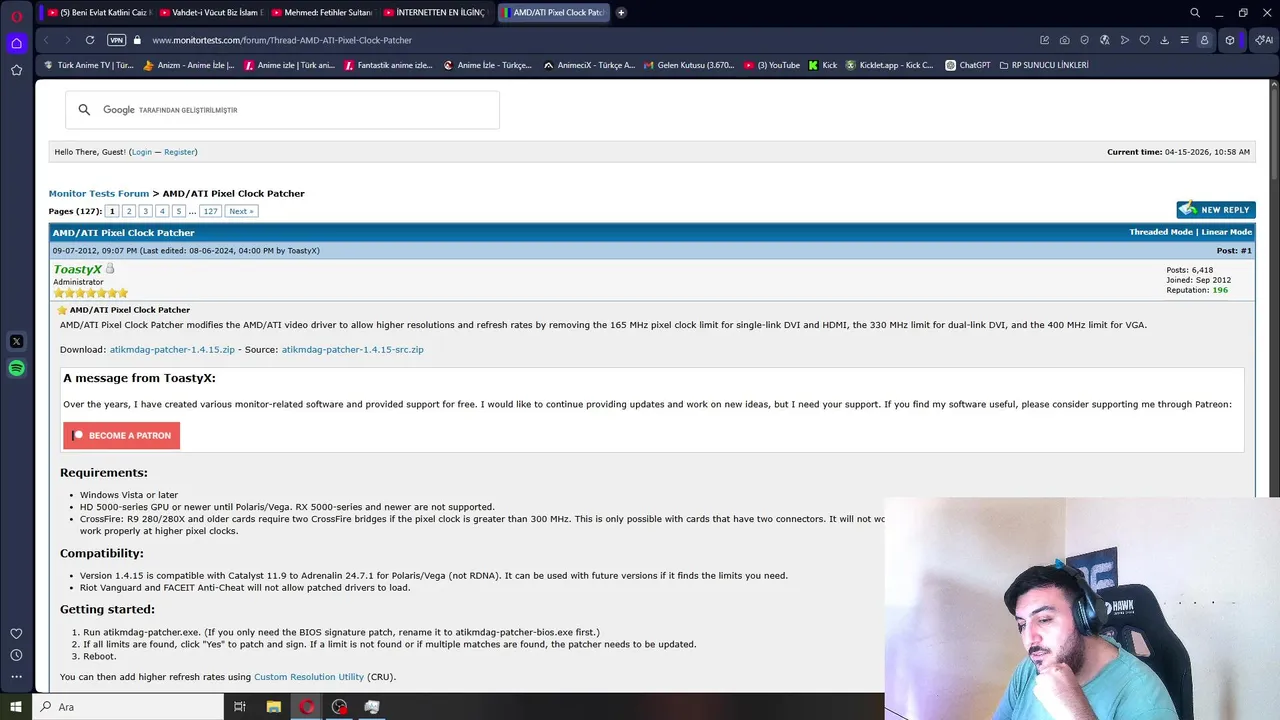Go back to previous page
Viewport: 1280px width, 720px height.
pos(46,40)
